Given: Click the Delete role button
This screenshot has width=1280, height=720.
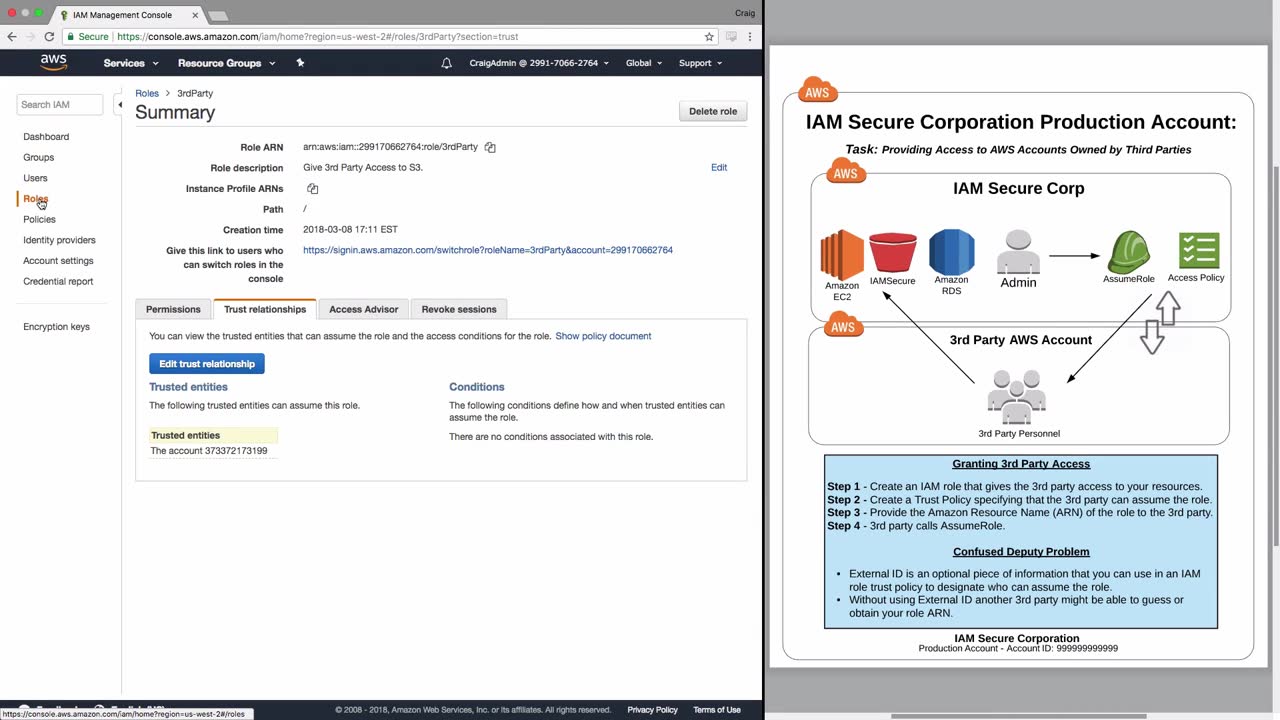Looking at the screenshot, I should 713,111.
